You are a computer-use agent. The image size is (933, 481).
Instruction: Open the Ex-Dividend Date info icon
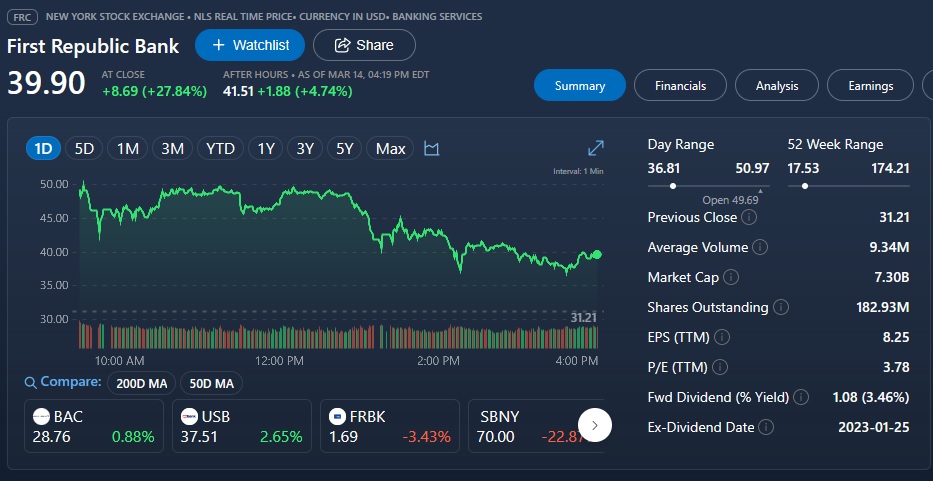(766, 427)
